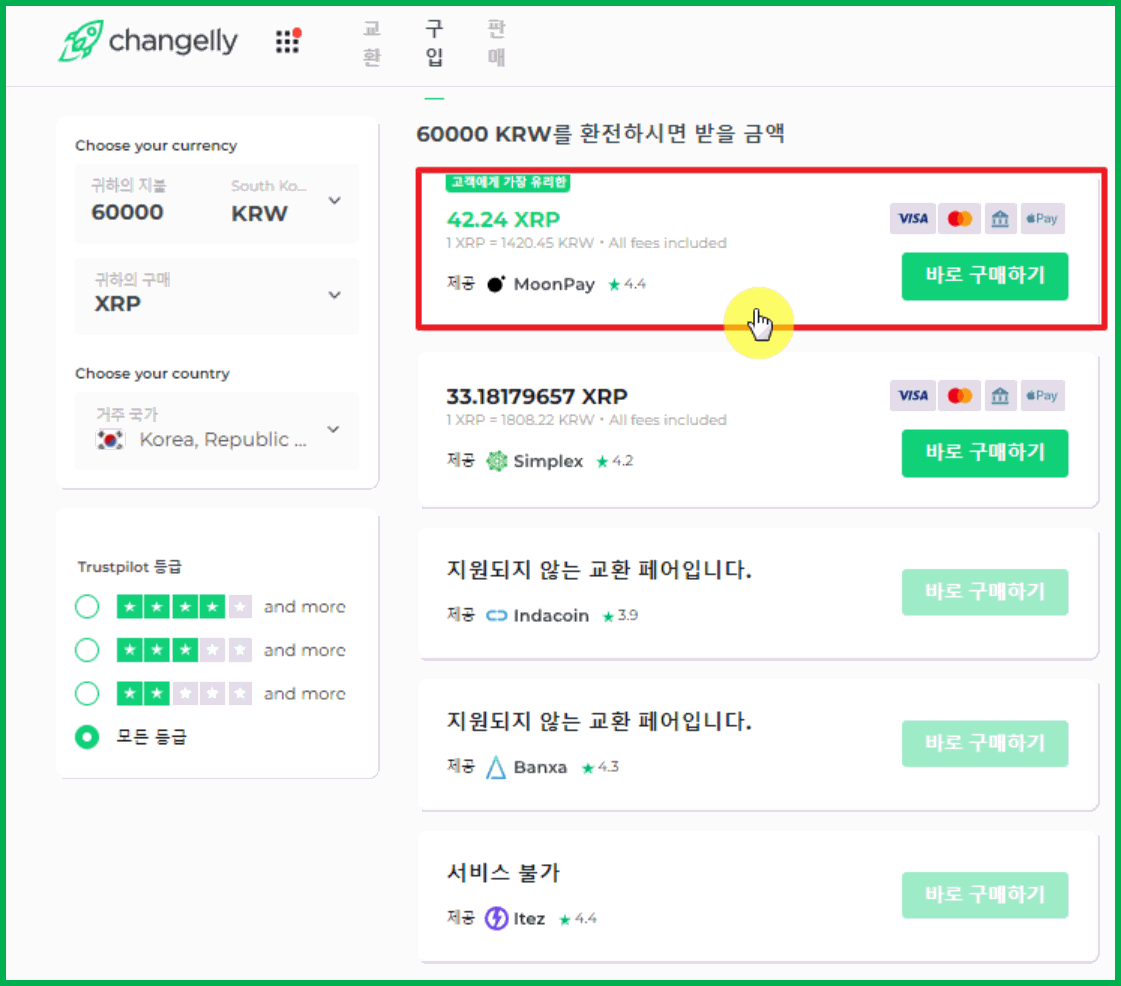1121x986 pixels.
Task: Open the 교환 menu item
Action: coord(371,44)
